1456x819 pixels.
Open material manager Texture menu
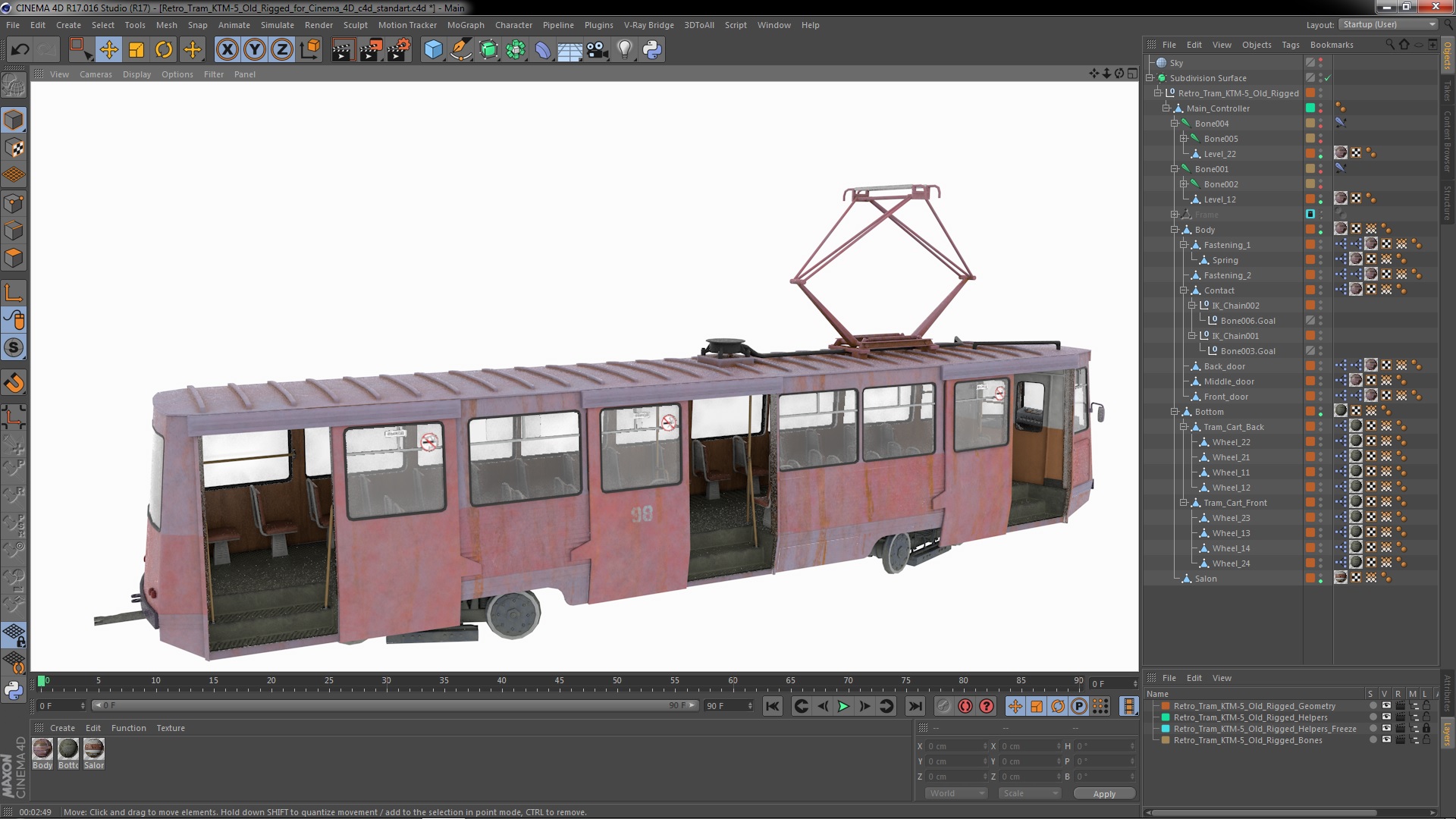(x=171, y=728)
